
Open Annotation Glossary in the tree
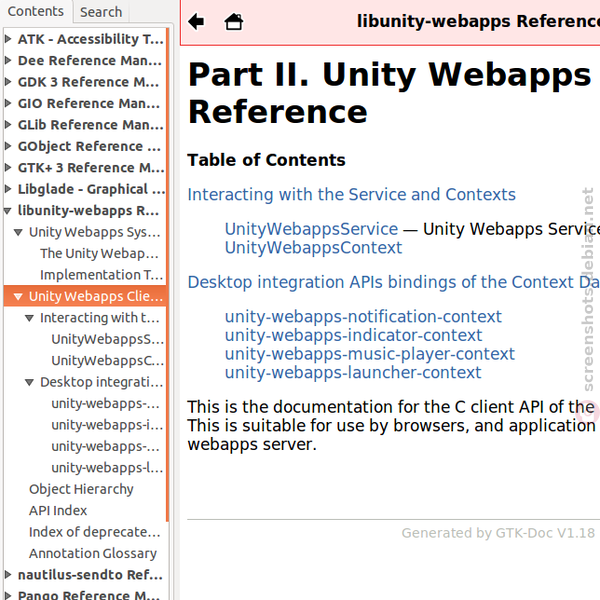coord(93,553)
